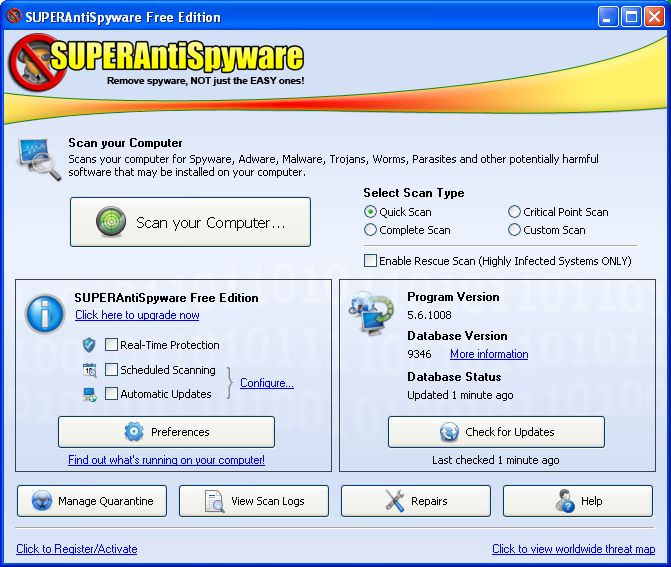Click the Automatic Updates computer icon
Image resolution: width=671 pixels, height=567 pixels.
coord(89,394)
